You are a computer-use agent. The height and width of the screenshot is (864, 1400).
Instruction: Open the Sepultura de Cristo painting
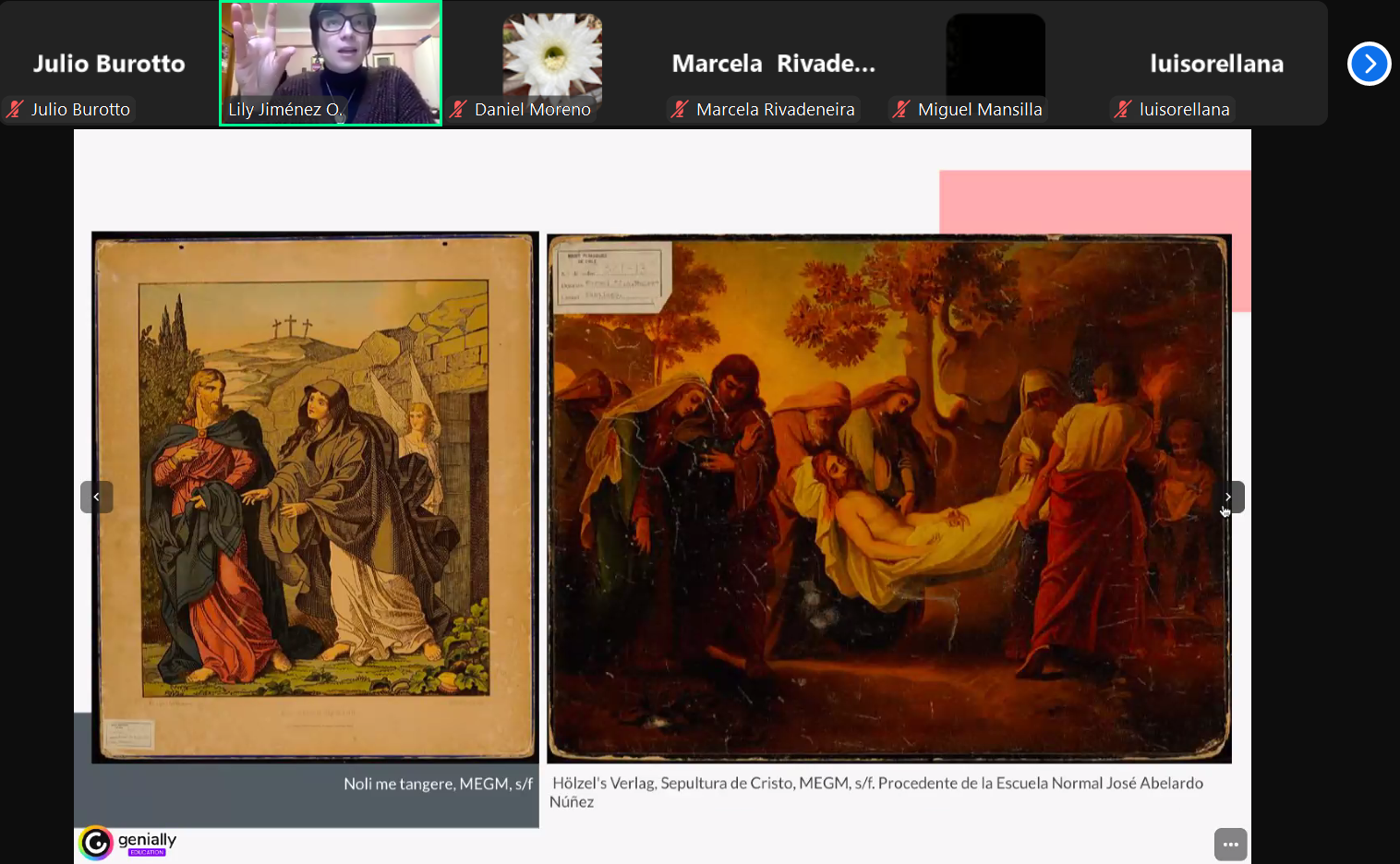click(888, 497)
